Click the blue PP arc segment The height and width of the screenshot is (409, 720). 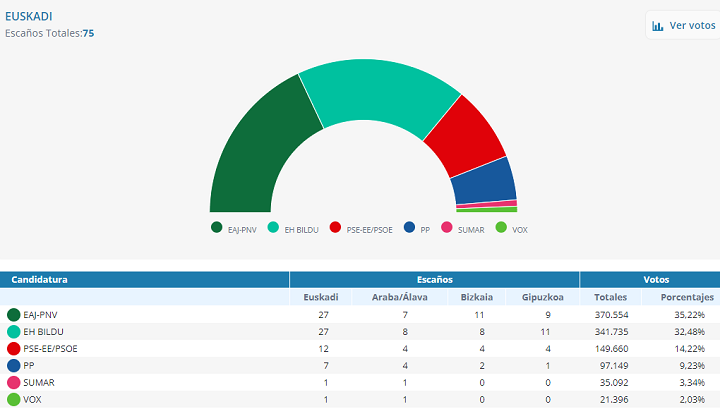coord(485,181)
